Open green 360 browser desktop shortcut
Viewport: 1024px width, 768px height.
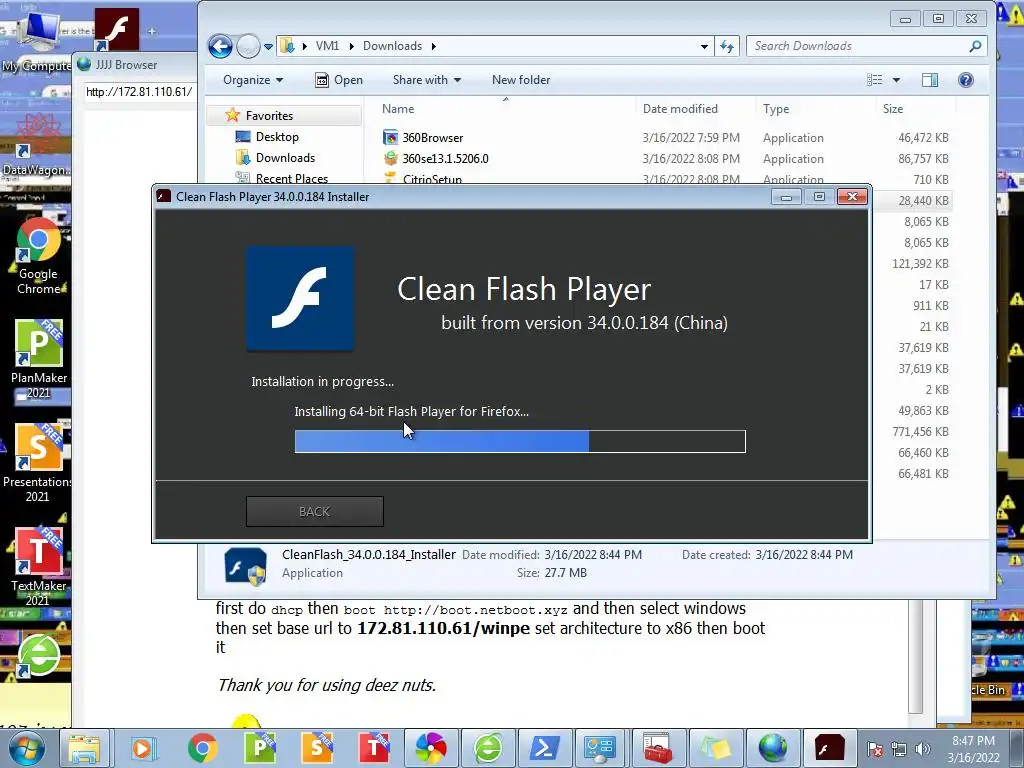click(x=38, y=655)
